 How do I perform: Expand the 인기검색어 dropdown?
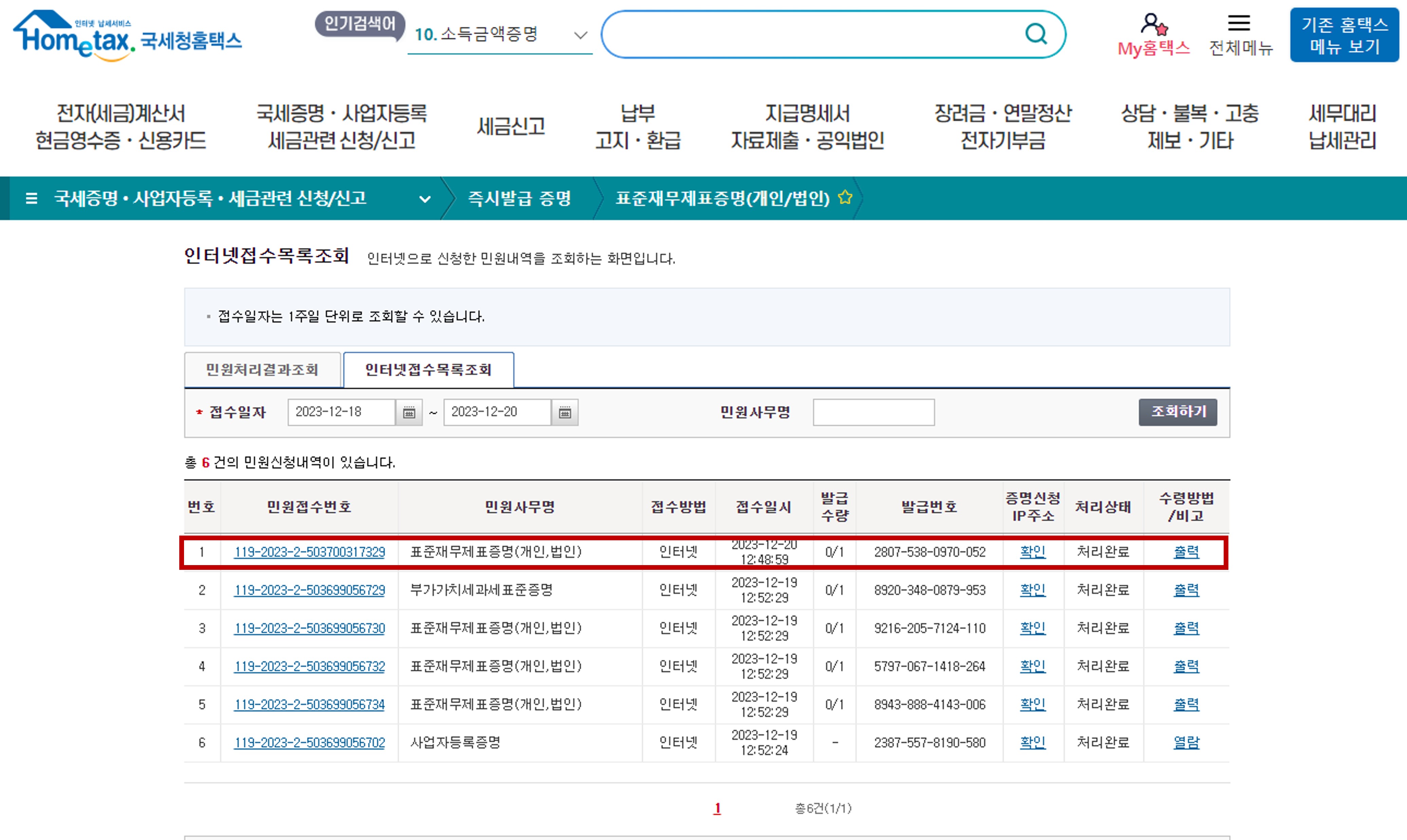(x=580, y=35)
